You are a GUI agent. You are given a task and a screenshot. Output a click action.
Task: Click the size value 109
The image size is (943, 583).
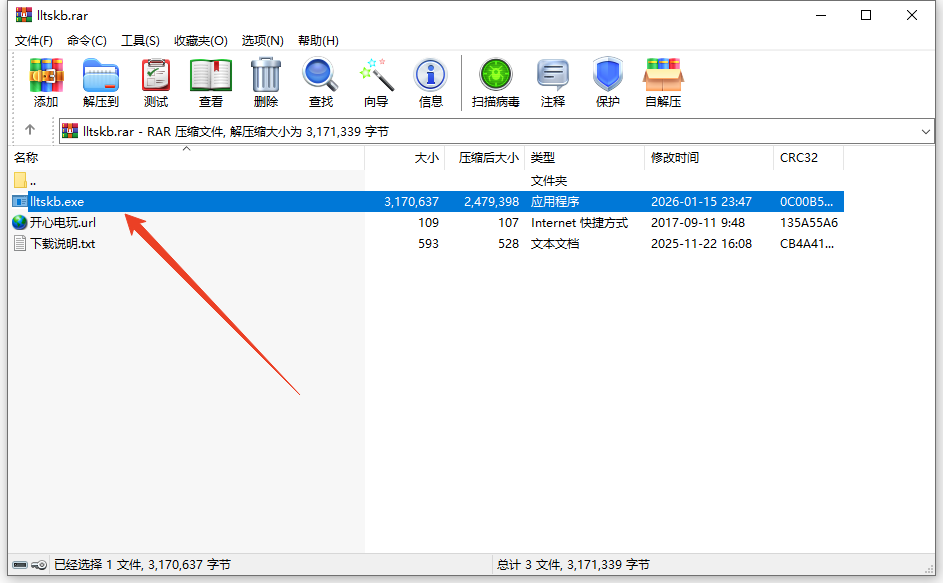428,223
